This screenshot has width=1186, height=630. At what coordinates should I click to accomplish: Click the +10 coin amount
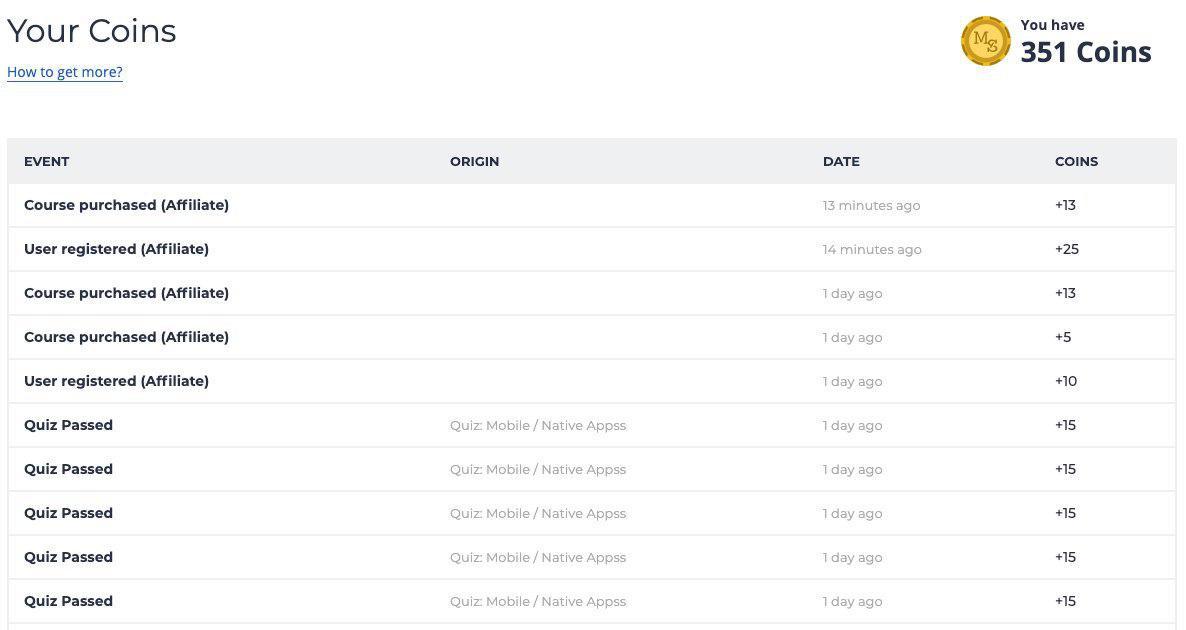(x=1065, y=381)
